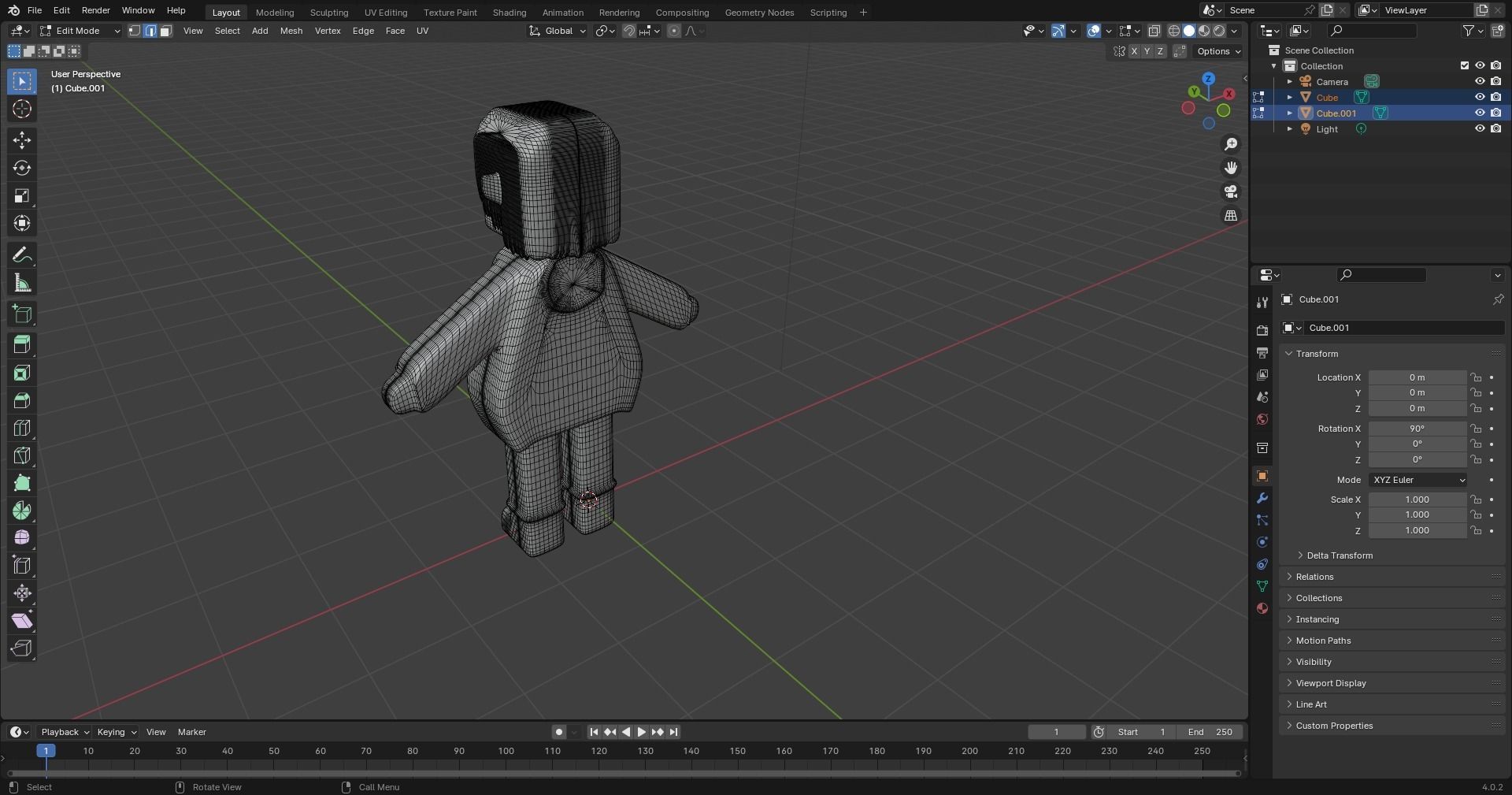The height and width of the screenshot is (795, 1512).
Task: Jump to the last frame
Action: tap(673, 732)
